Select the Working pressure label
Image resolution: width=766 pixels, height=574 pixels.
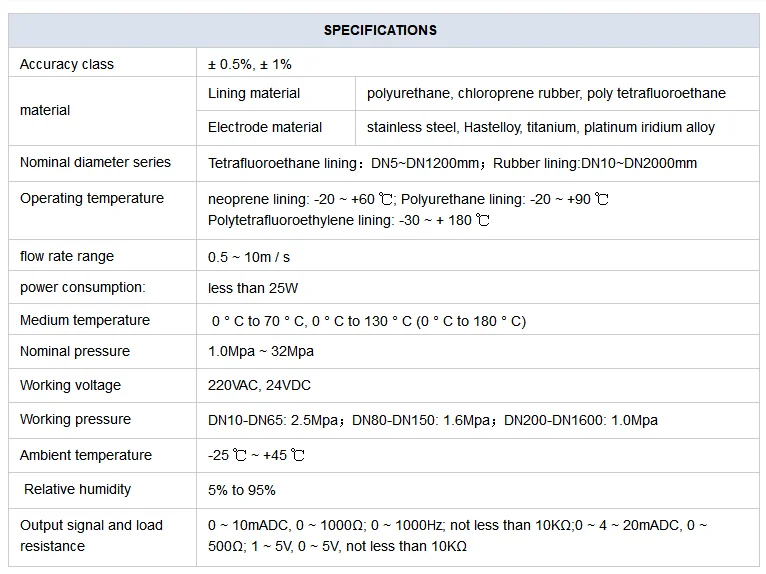pyautogui.click(x=75, y=419)
